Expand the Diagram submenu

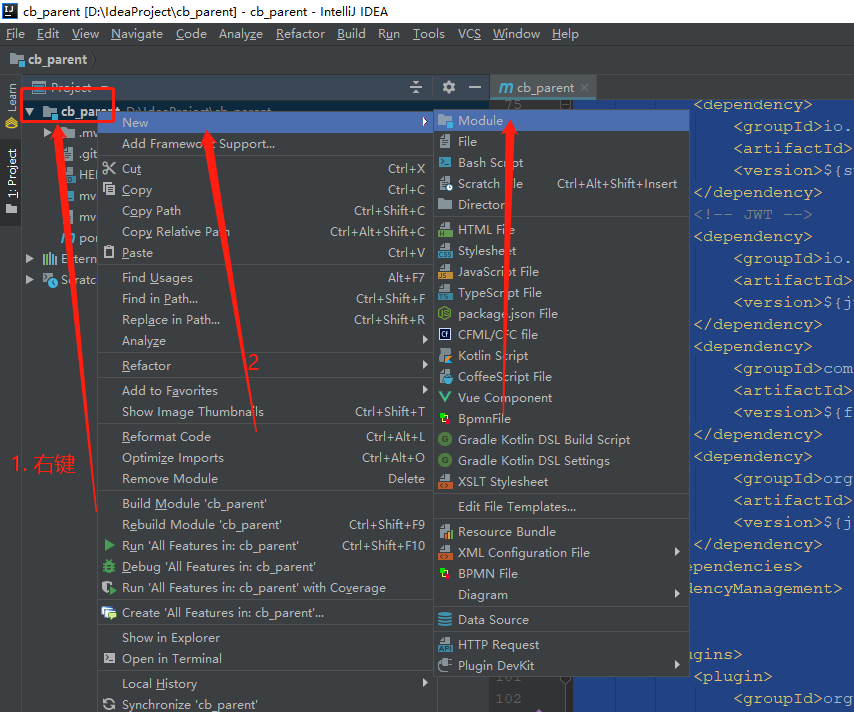coord(561,595)
